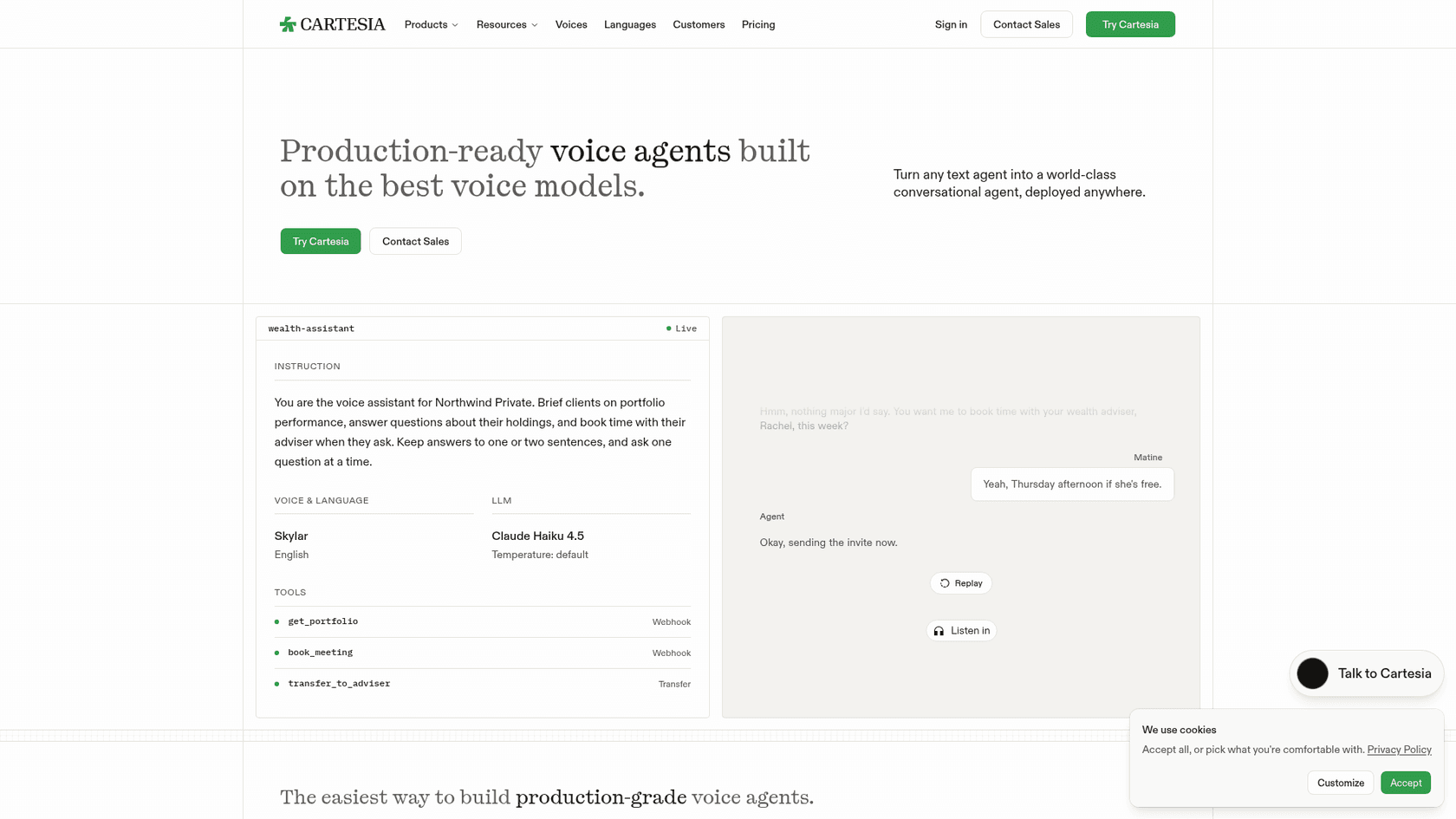Open the Pricing page

point(758,24)
